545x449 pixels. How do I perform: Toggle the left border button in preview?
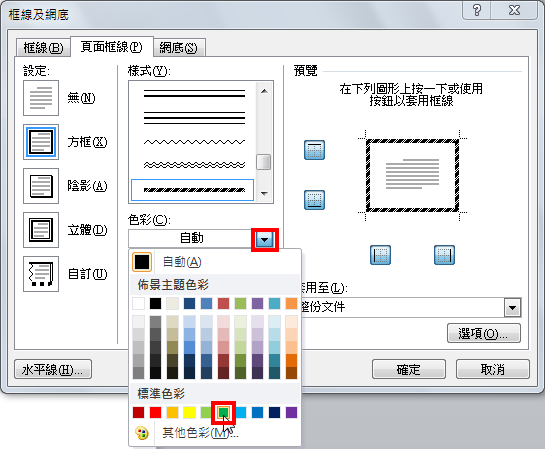pos(380,255)
